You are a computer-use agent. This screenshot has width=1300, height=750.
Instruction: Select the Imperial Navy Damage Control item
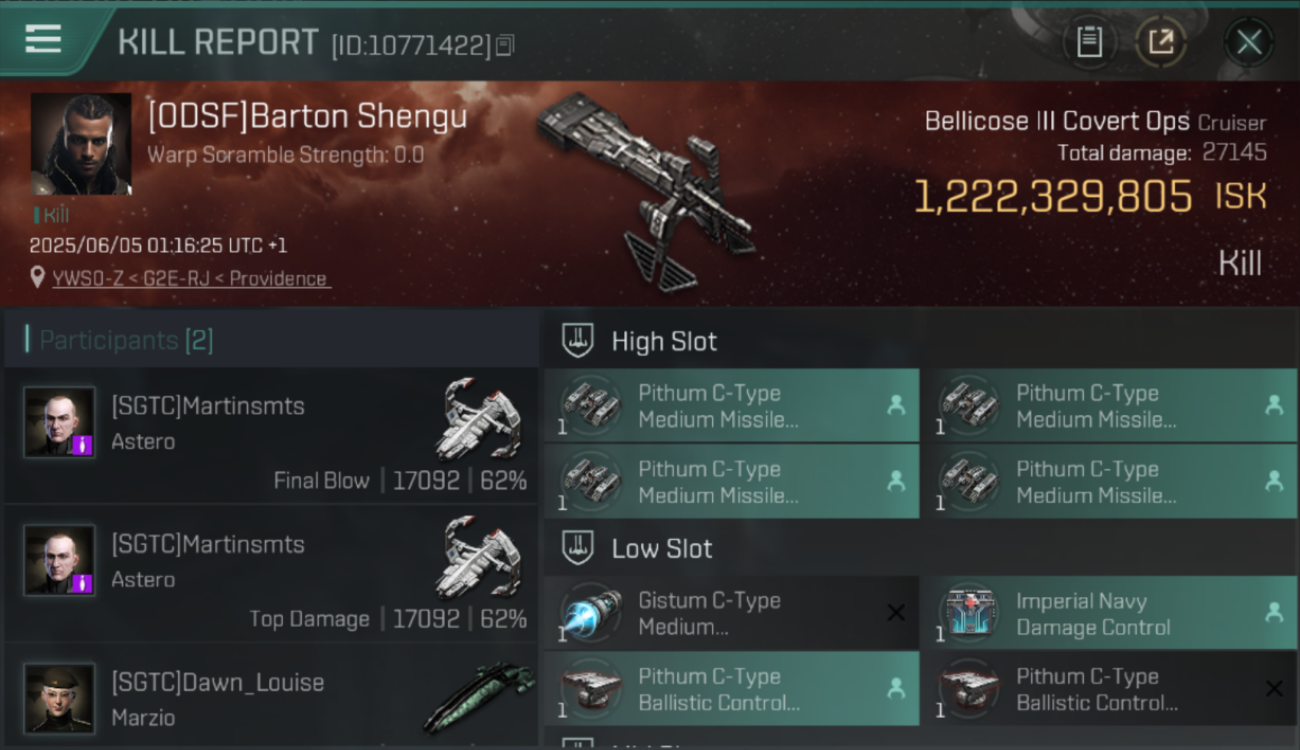click(1108, 613)
